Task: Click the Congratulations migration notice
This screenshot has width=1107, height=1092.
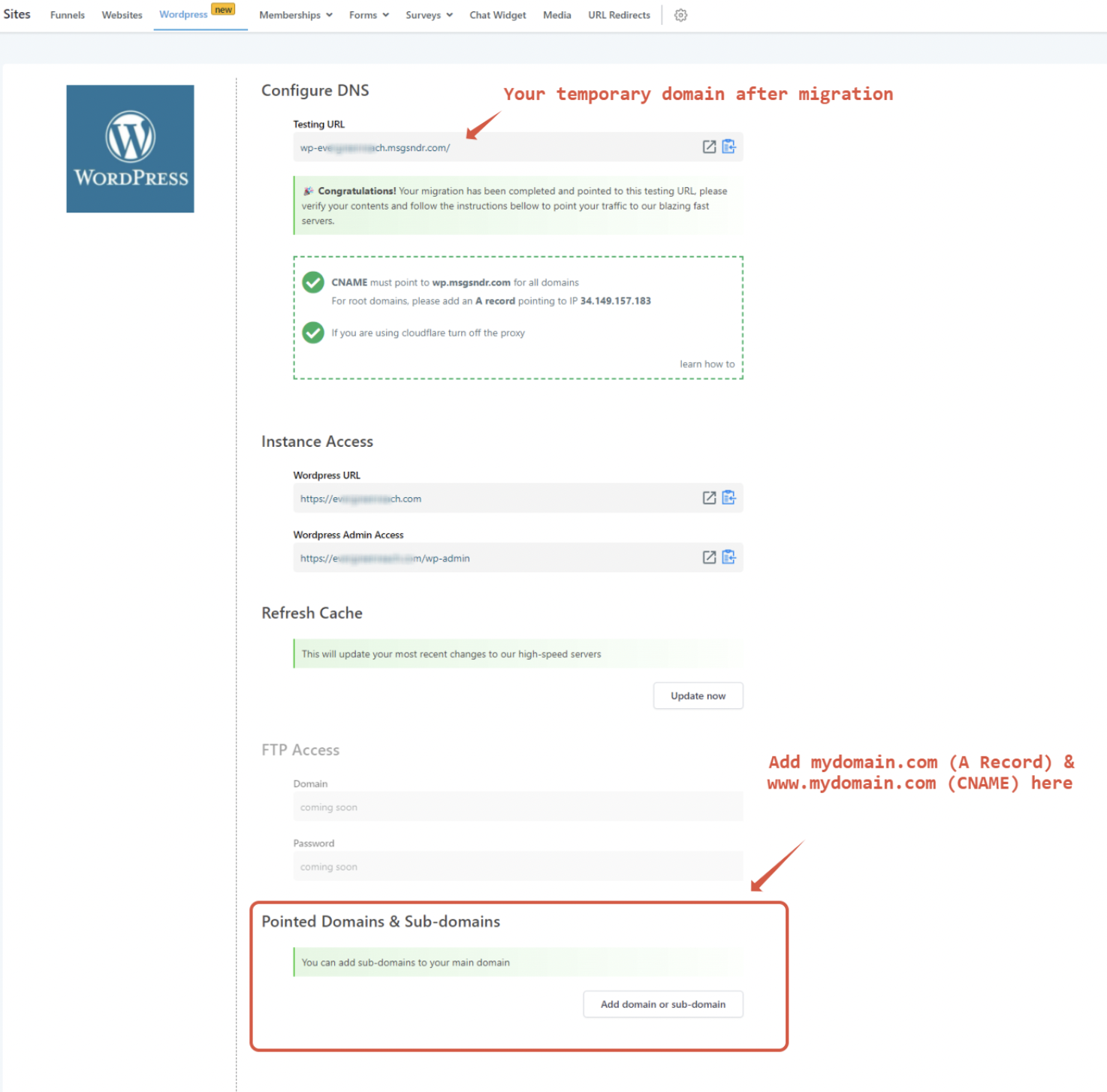Action: (517, 206)
